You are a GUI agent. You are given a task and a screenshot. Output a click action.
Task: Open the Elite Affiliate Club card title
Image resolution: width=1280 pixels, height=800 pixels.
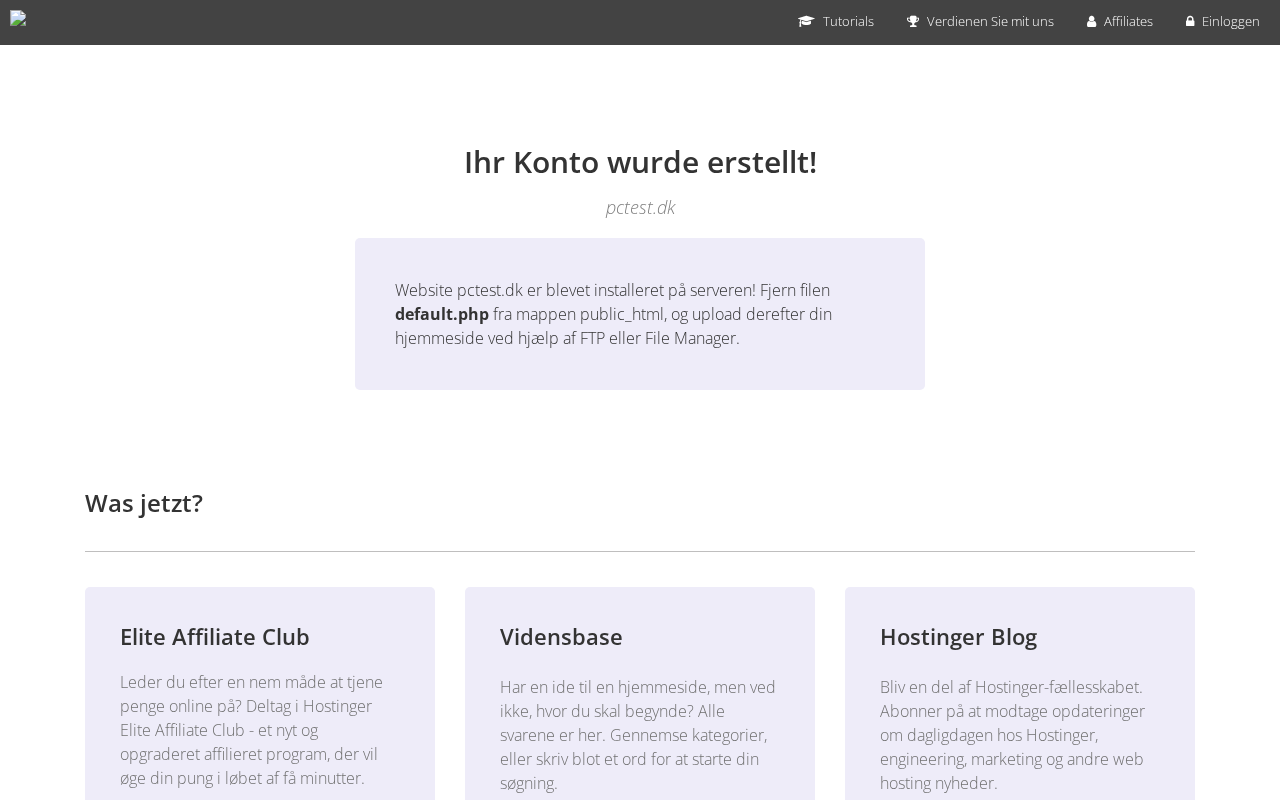point(215,637)
